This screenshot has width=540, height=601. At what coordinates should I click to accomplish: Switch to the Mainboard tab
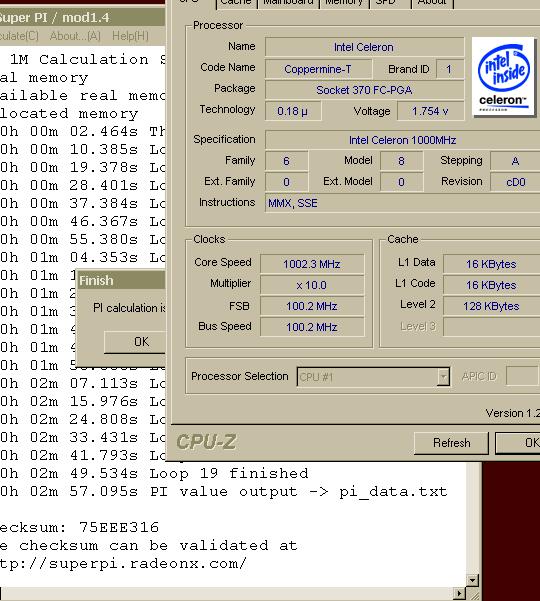coord(288,3)
